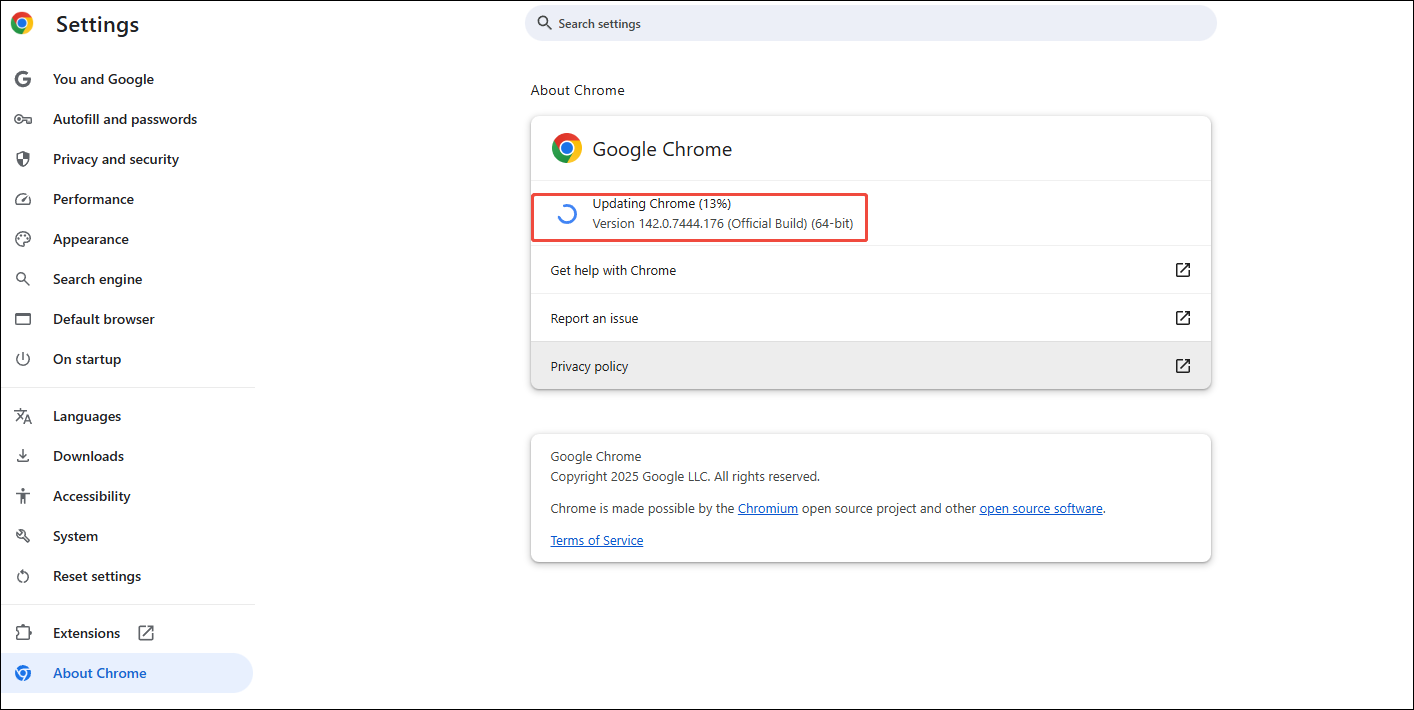
Task: Select the Reset settings refresh icon
Action: click(23, 576)
